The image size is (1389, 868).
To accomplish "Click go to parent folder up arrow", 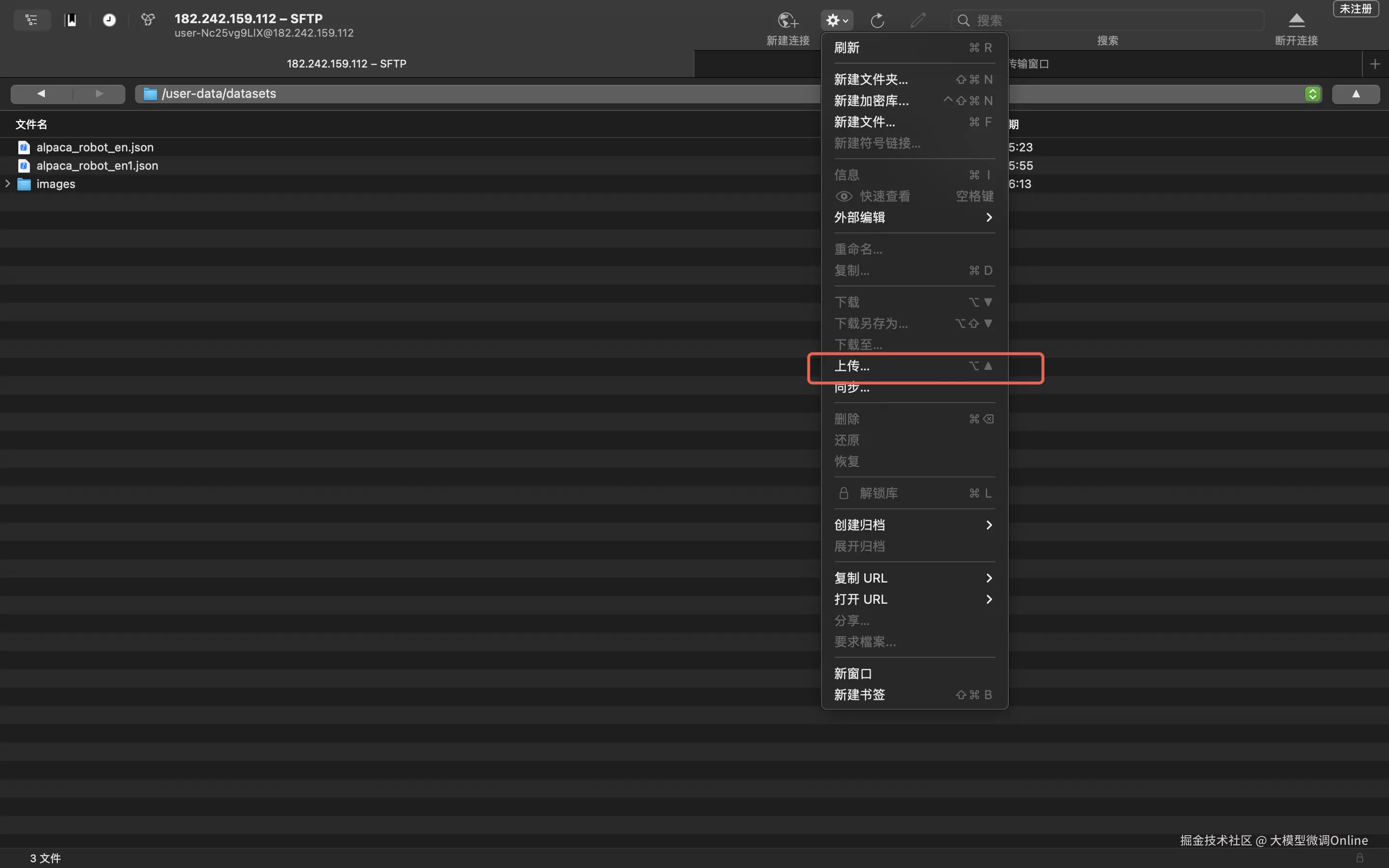I will click(x=1355, y=94).
